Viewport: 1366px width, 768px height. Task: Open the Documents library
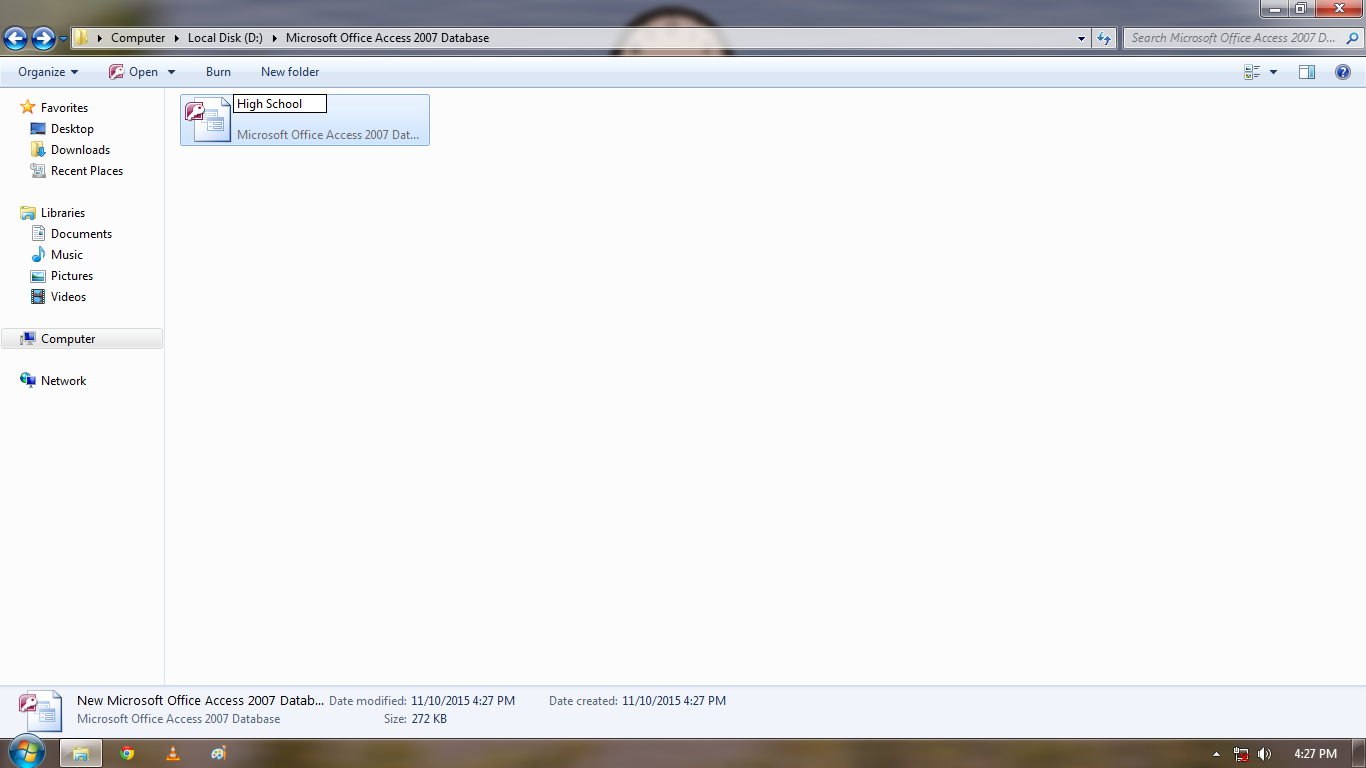81,234
